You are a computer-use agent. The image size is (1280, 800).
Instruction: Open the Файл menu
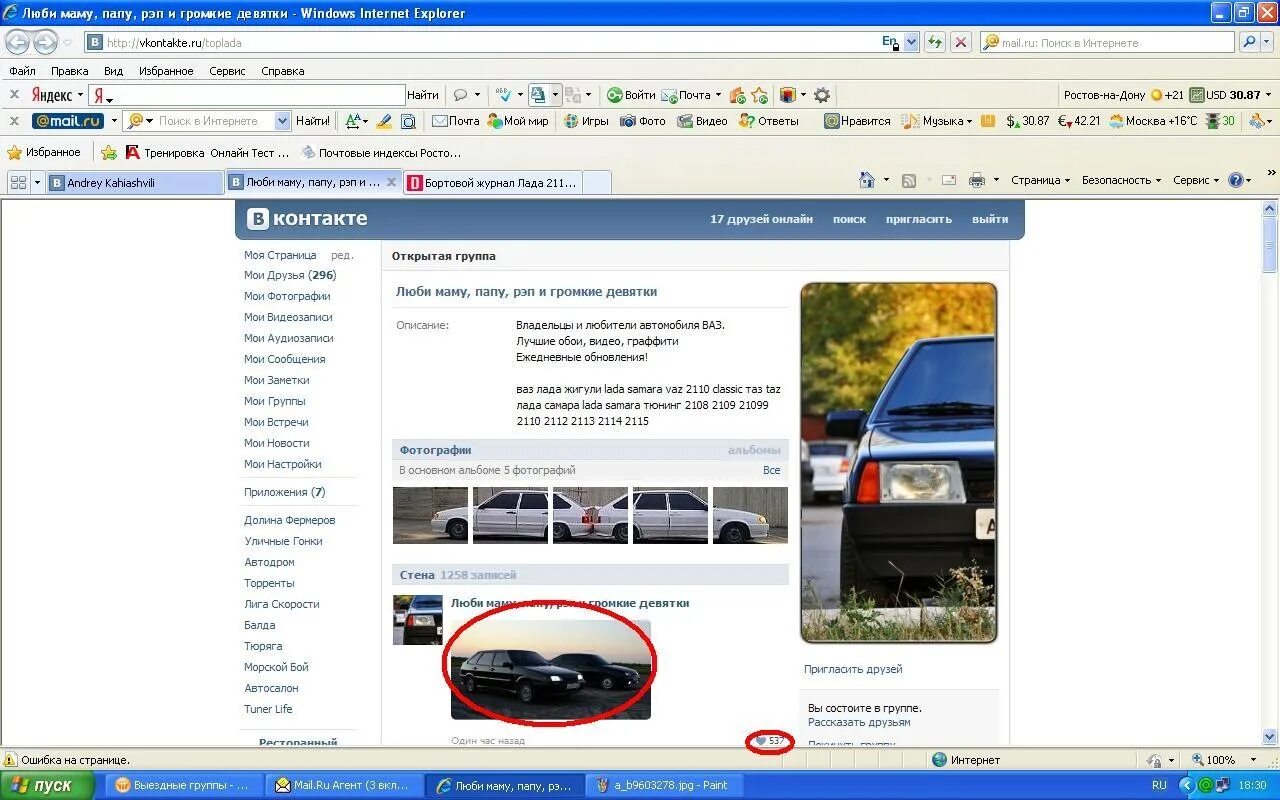[x=22, y=71]
